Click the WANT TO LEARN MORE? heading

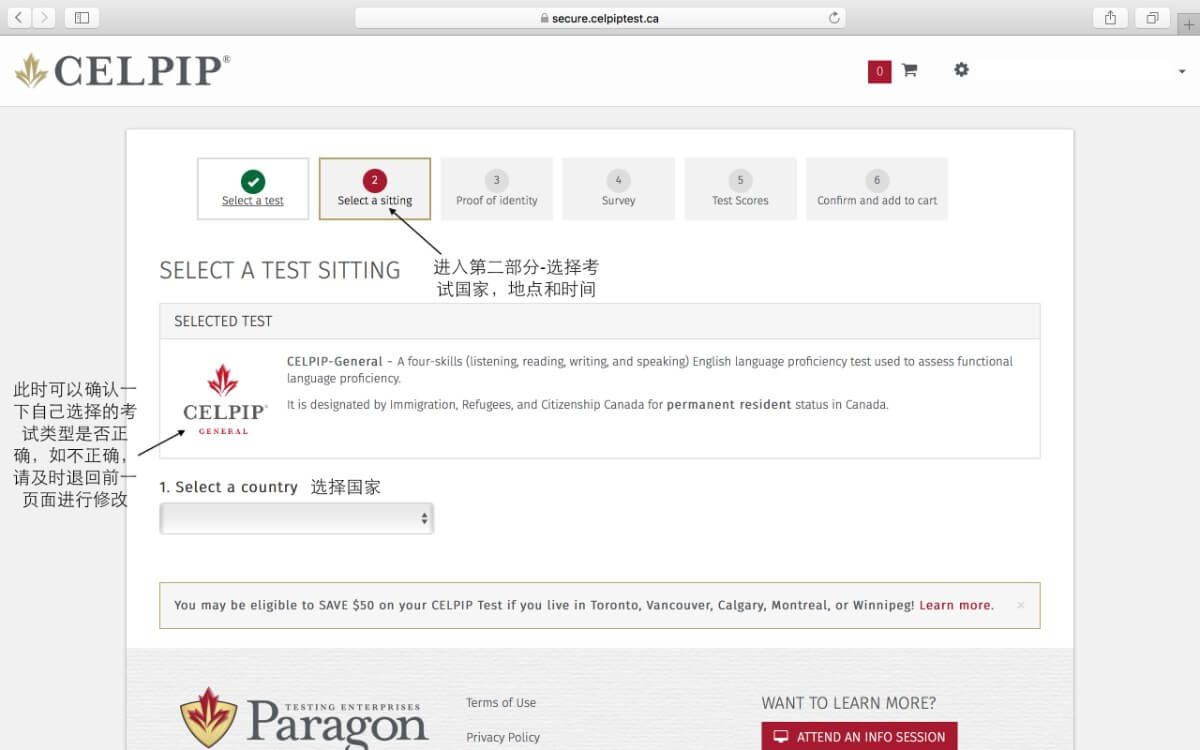[x=849, y=703]
